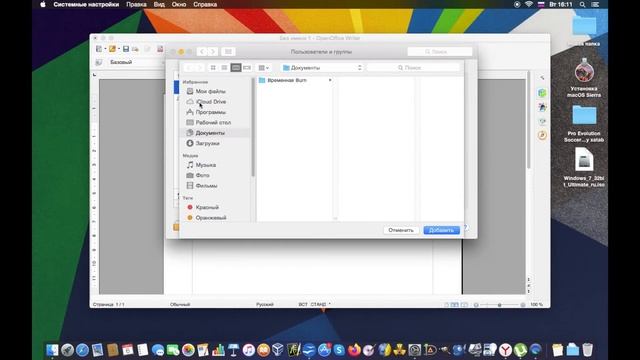Open the Документы location popup
Image resolution: width=640 pixels, height=360 pixels.
point(322,68)
